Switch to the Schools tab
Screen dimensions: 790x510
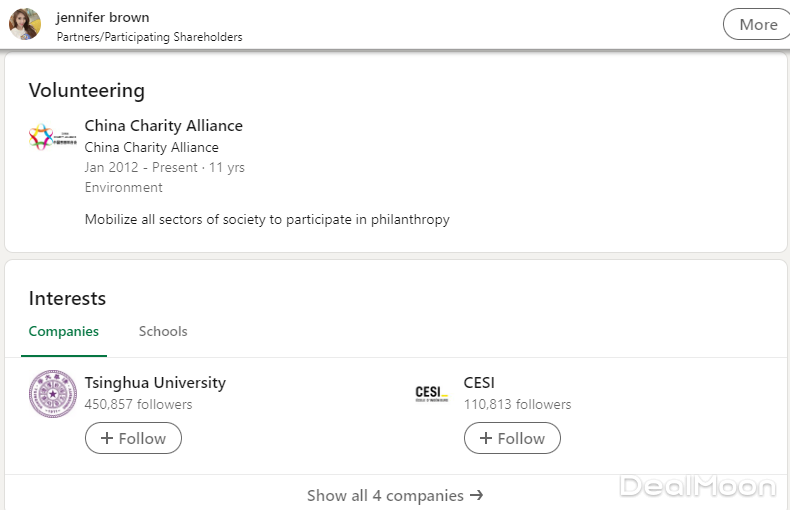(163, 331)
